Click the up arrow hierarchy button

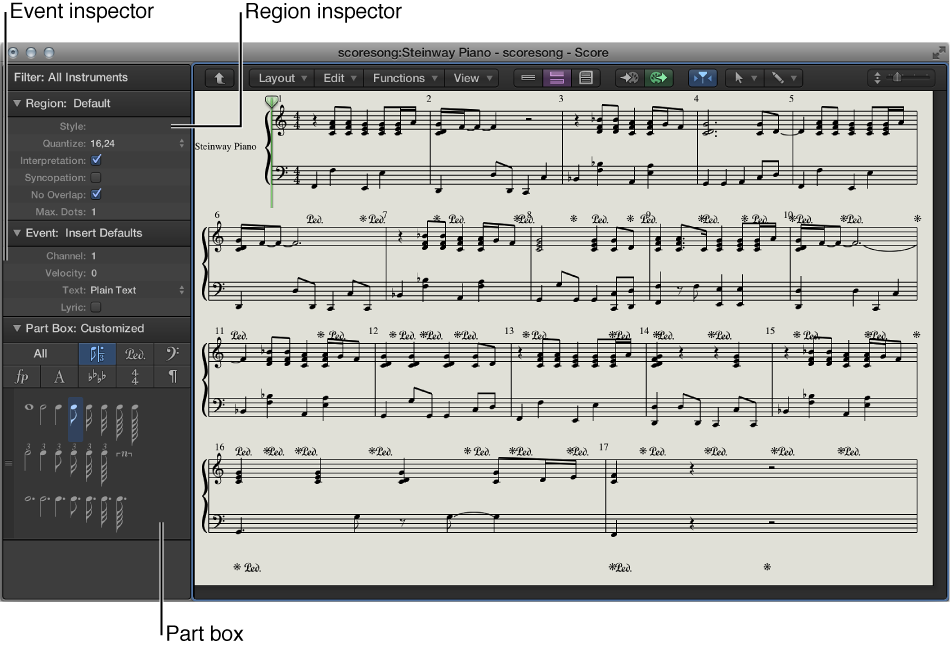point(219,78)
